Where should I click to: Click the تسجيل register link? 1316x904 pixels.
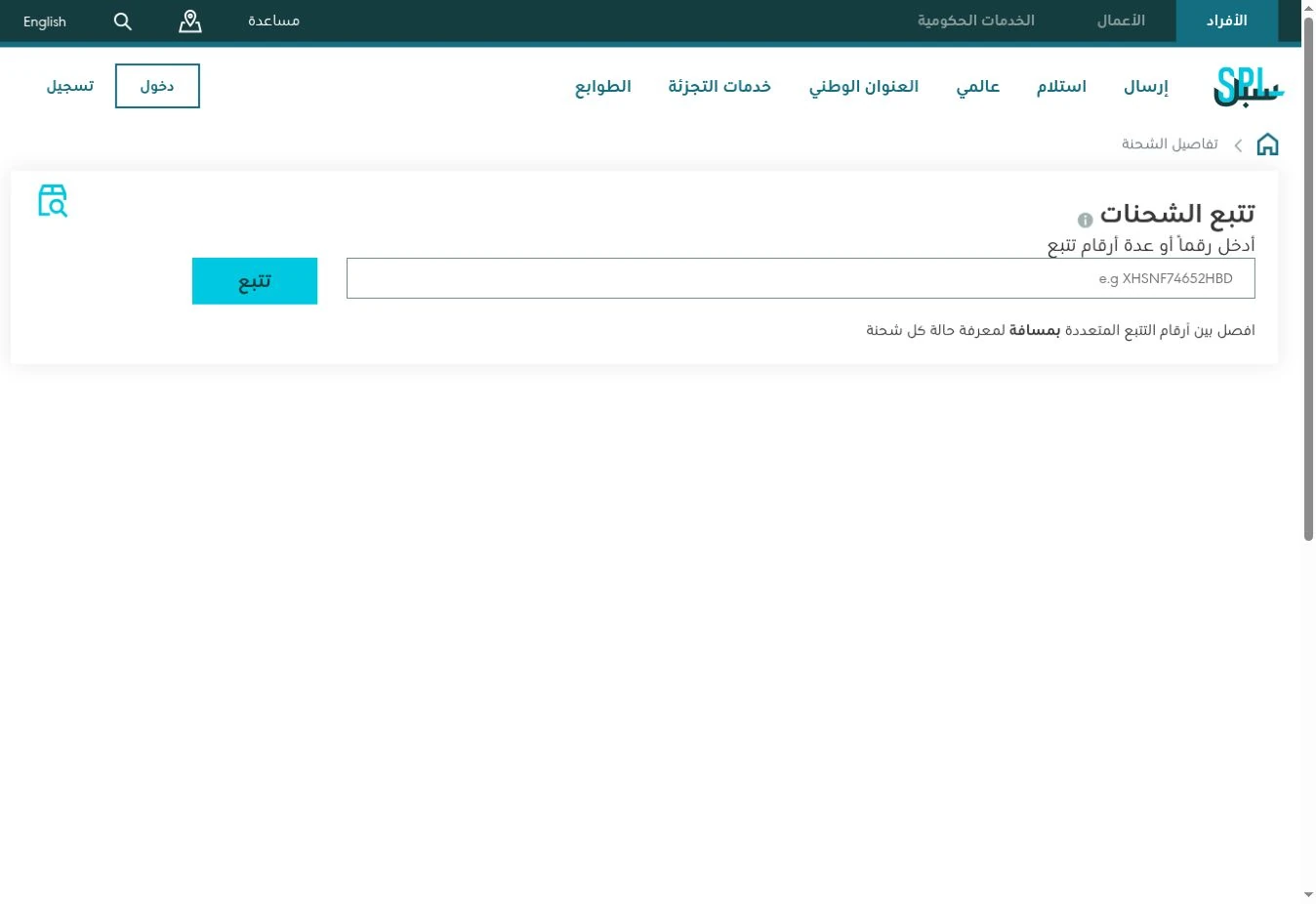tap(70, 86)
